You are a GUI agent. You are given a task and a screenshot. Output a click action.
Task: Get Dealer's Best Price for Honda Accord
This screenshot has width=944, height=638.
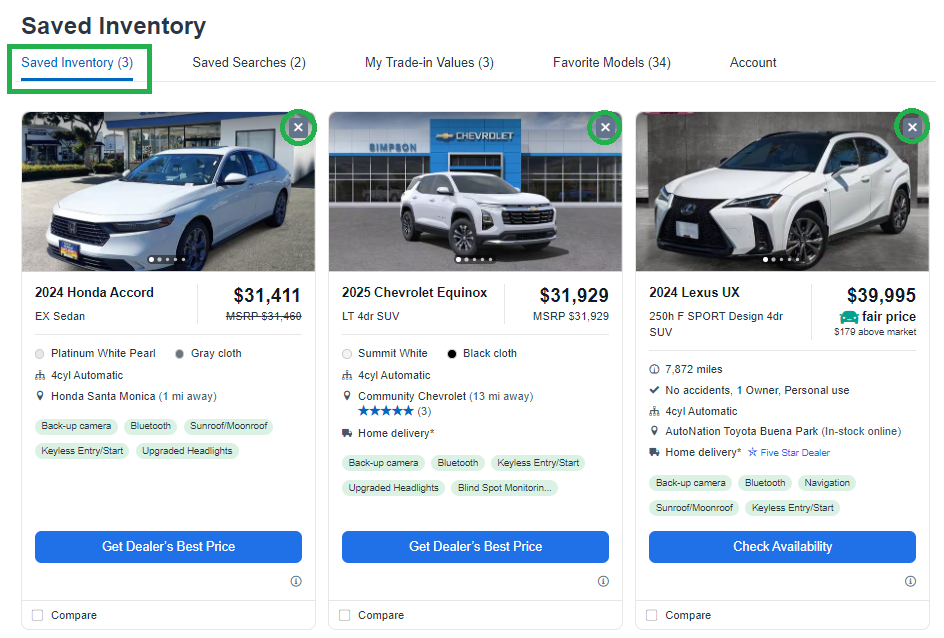pos(169,547)
